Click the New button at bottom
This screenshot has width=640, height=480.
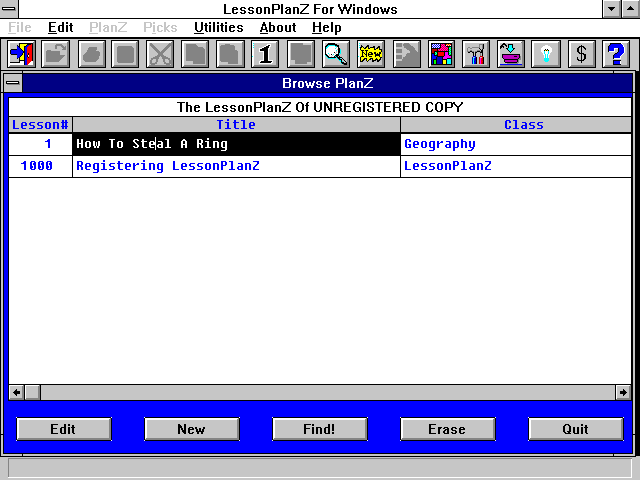(x=191, y=429)
